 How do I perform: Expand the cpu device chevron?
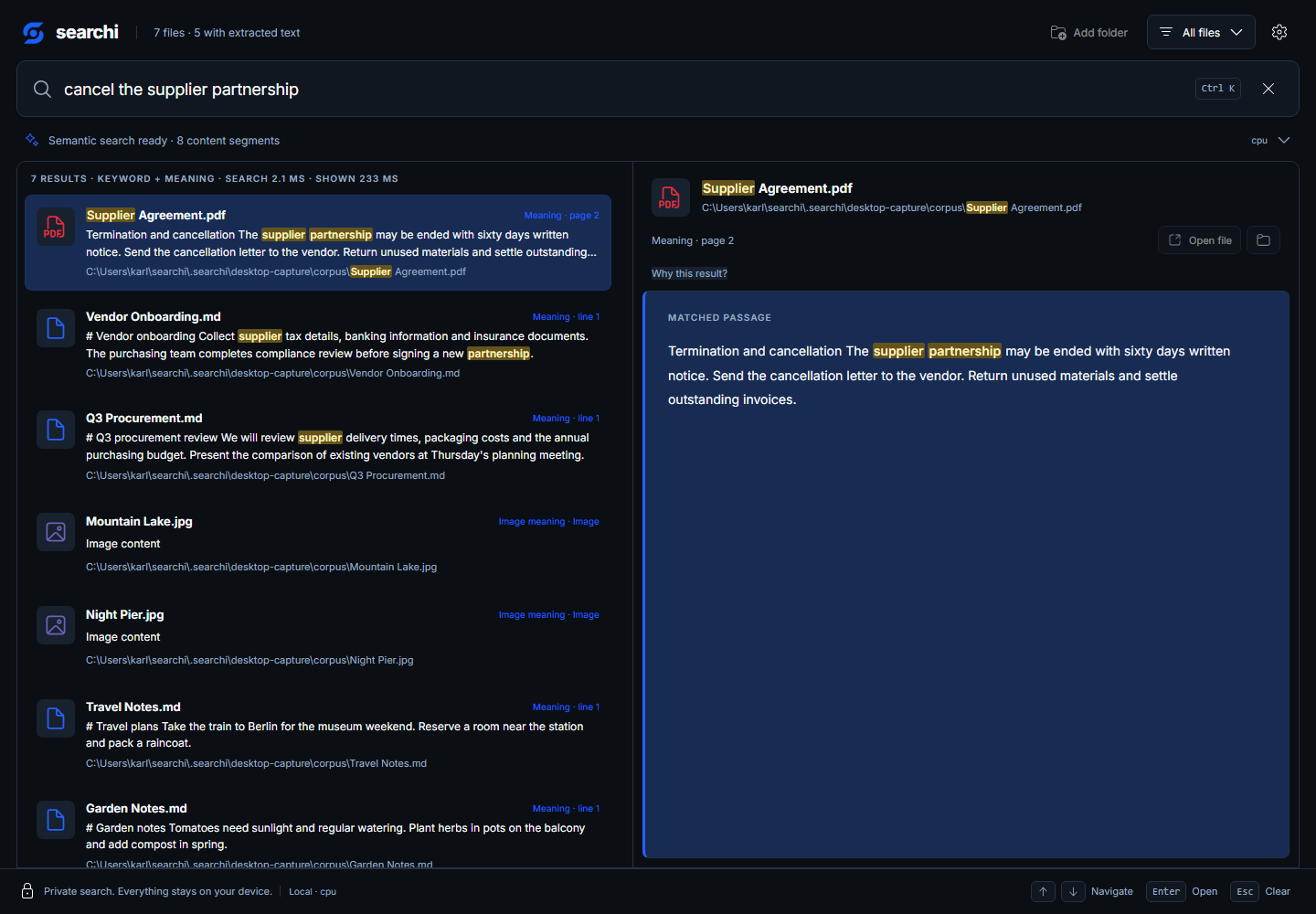(x=1284, y=140)
